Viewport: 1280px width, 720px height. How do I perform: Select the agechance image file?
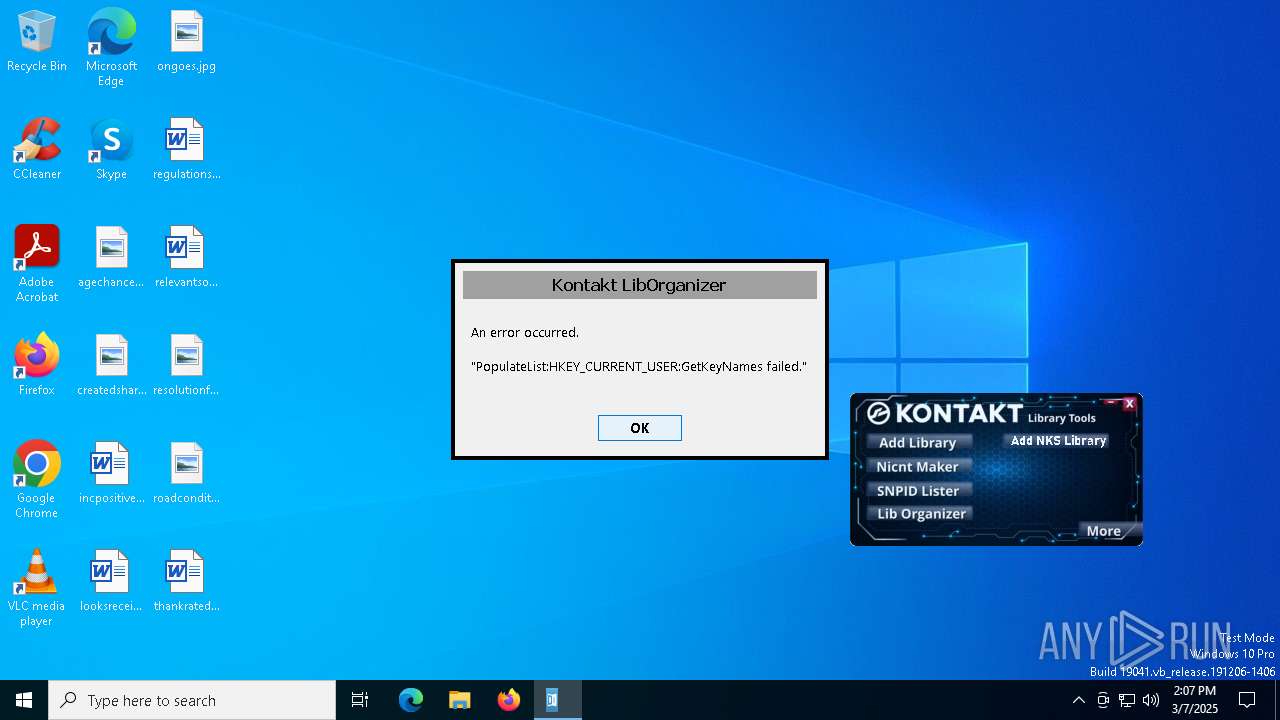pyautogui.click(x=111, y=258)
